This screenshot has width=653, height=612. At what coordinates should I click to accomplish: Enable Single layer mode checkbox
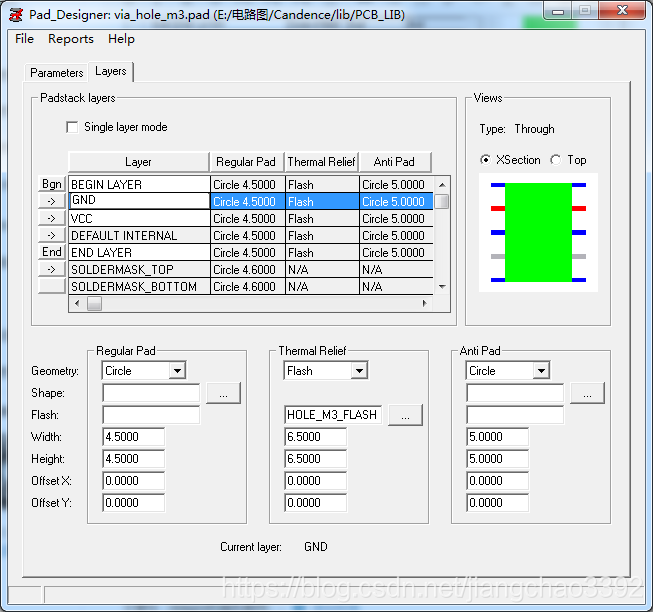tap(72, 127)
